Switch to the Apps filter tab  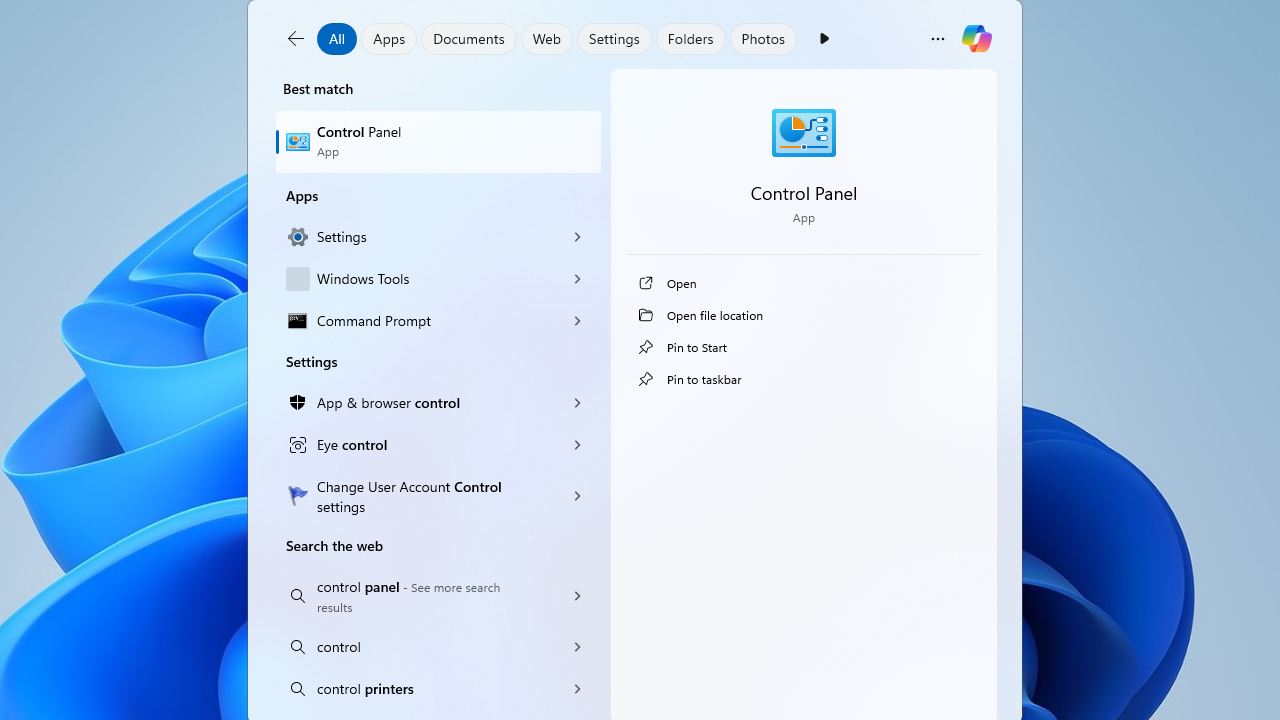pos(389,39)
